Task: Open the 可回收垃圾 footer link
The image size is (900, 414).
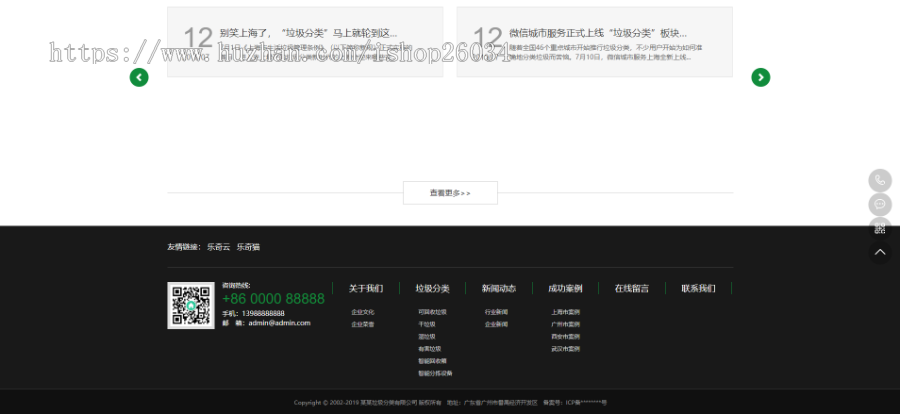Action: coord(432,312)
